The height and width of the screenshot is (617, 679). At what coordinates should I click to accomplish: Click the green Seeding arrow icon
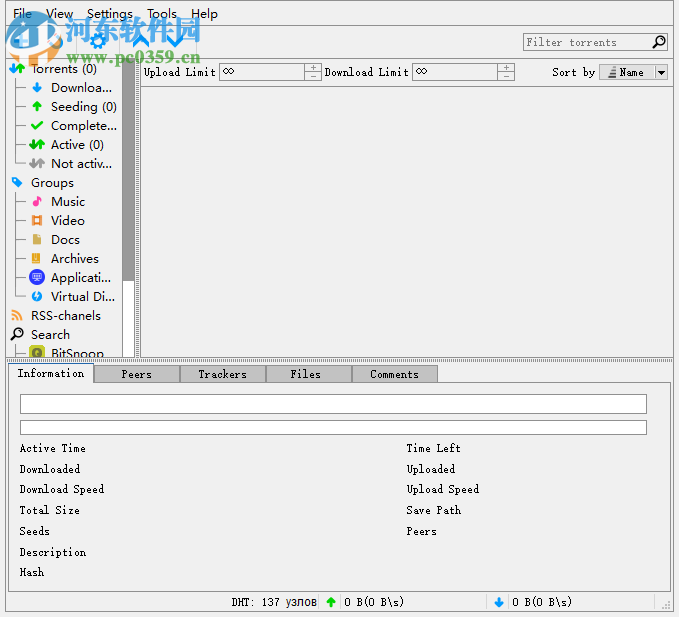[x=37, y=107]
